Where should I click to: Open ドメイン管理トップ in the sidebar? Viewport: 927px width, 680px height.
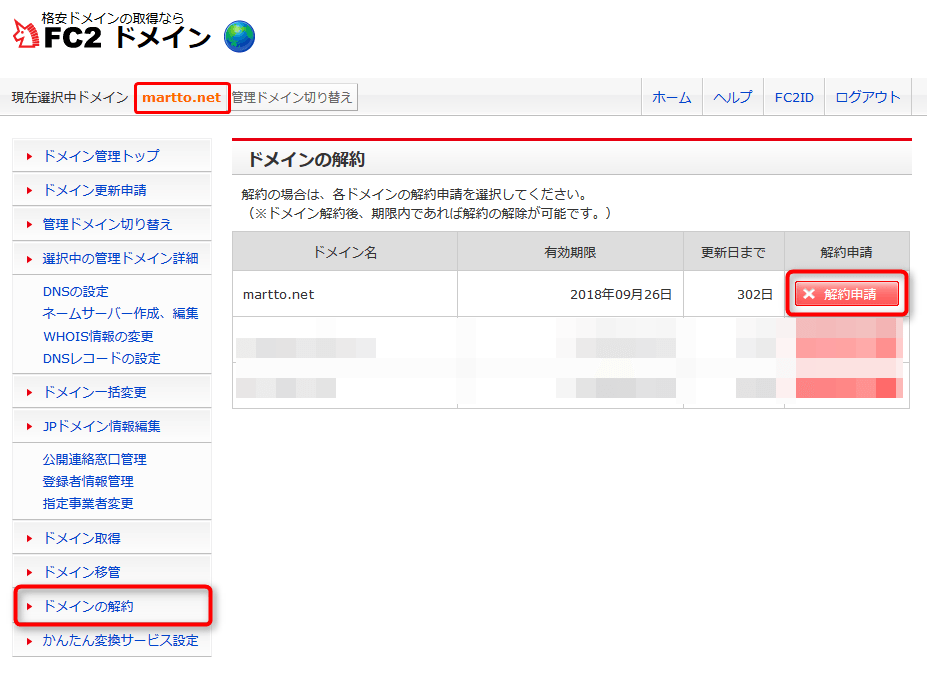tap(100, 156)
